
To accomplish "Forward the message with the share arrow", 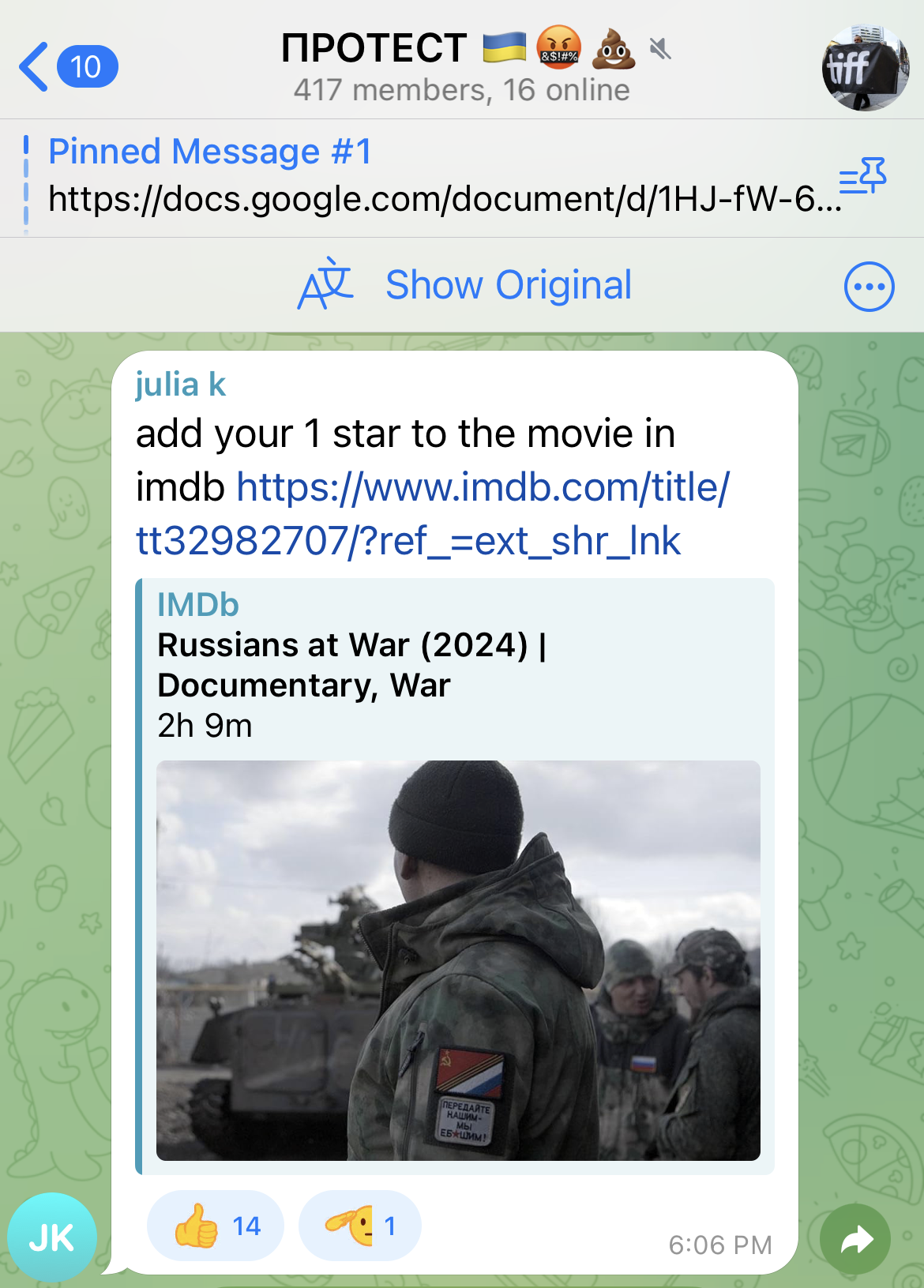I will pos(855,1239).
